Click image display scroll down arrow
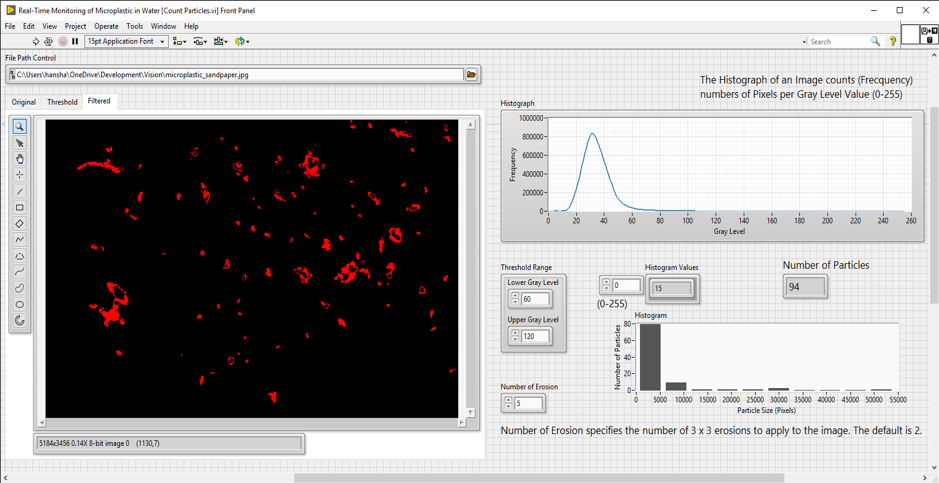 click(471, 412)
